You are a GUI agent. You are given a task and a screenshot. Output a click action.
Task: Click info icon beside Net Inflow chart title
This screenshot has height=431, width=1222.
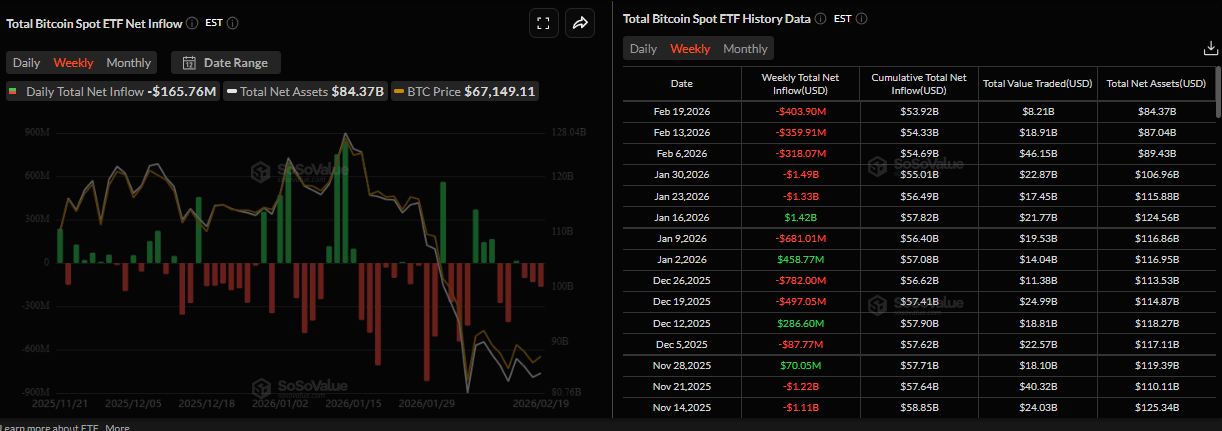tap(192, 23)
